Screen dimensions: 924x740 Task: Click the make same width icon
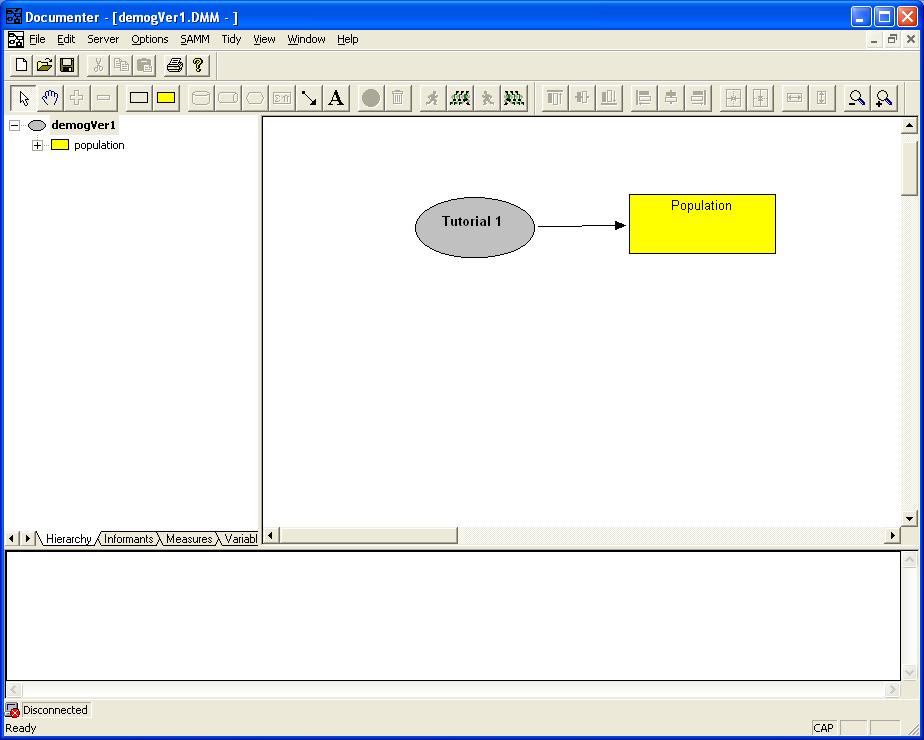point(794,98)
